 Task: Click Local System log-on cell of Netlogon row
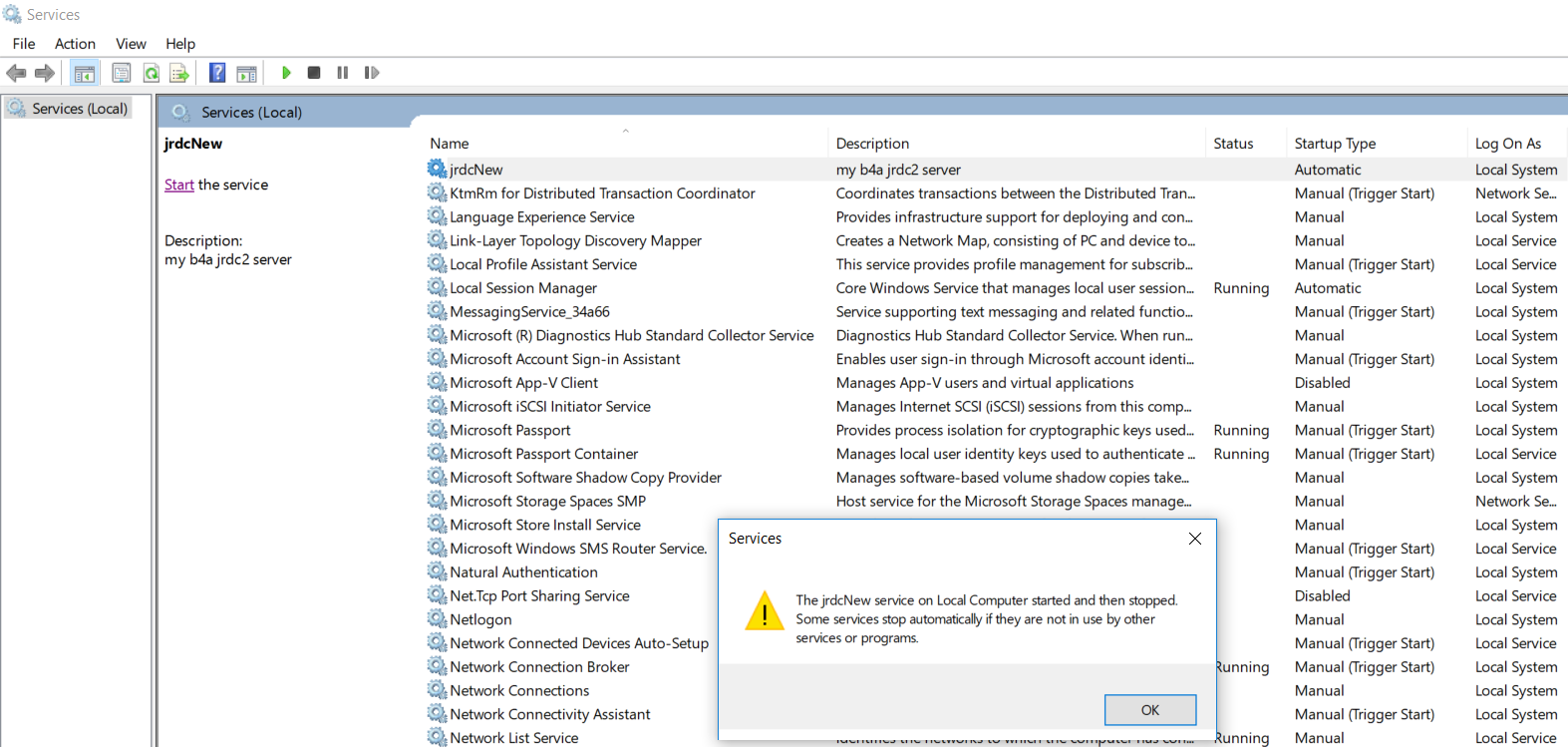(x=1515, y=619)
